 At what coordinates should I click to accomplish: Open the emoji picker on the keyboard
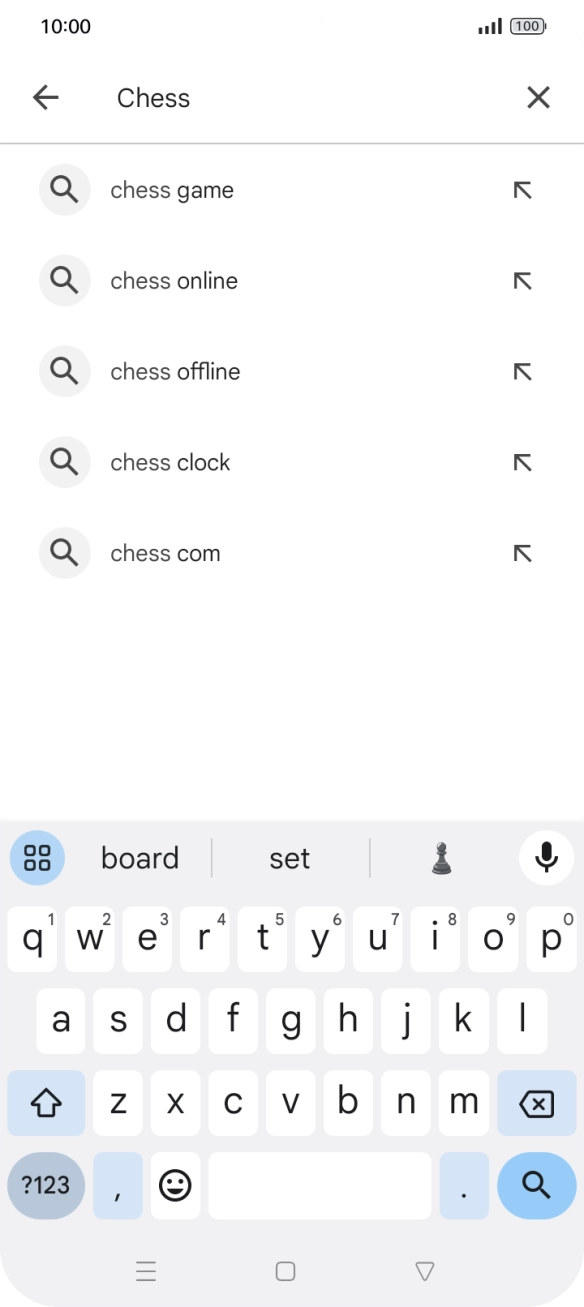pyautogui.click(x=175, y=1186)
